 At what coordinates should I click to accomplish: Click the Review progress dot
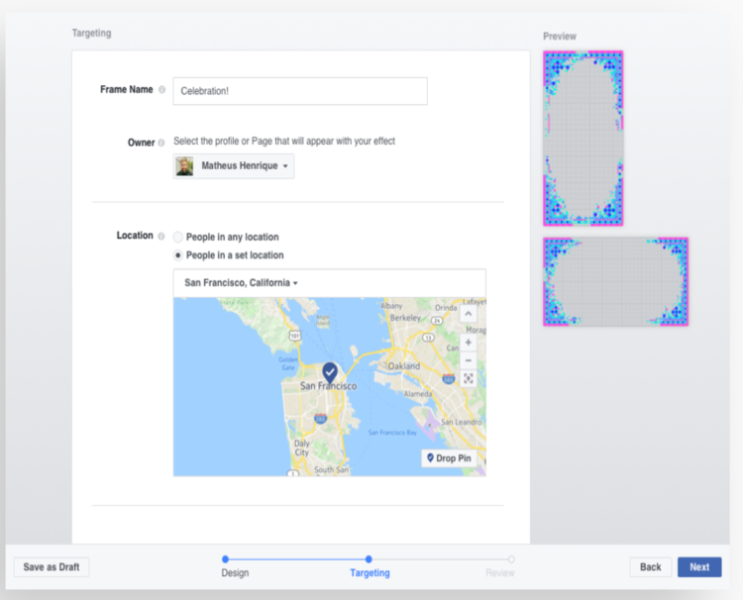click(x=511, y=559)
